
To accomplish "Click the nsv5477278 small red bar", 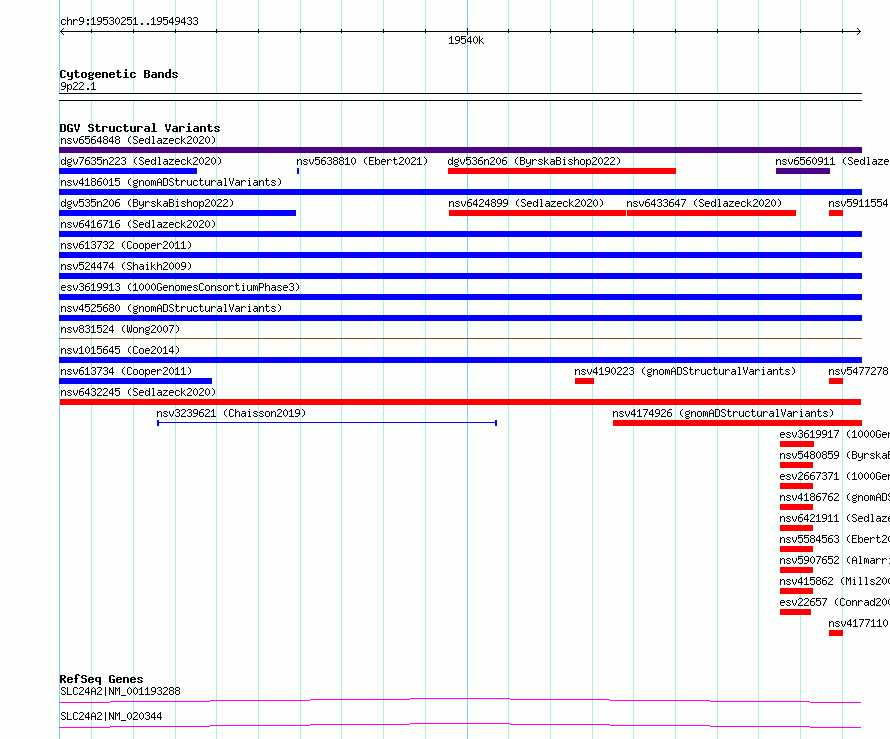I will point(836,381).
